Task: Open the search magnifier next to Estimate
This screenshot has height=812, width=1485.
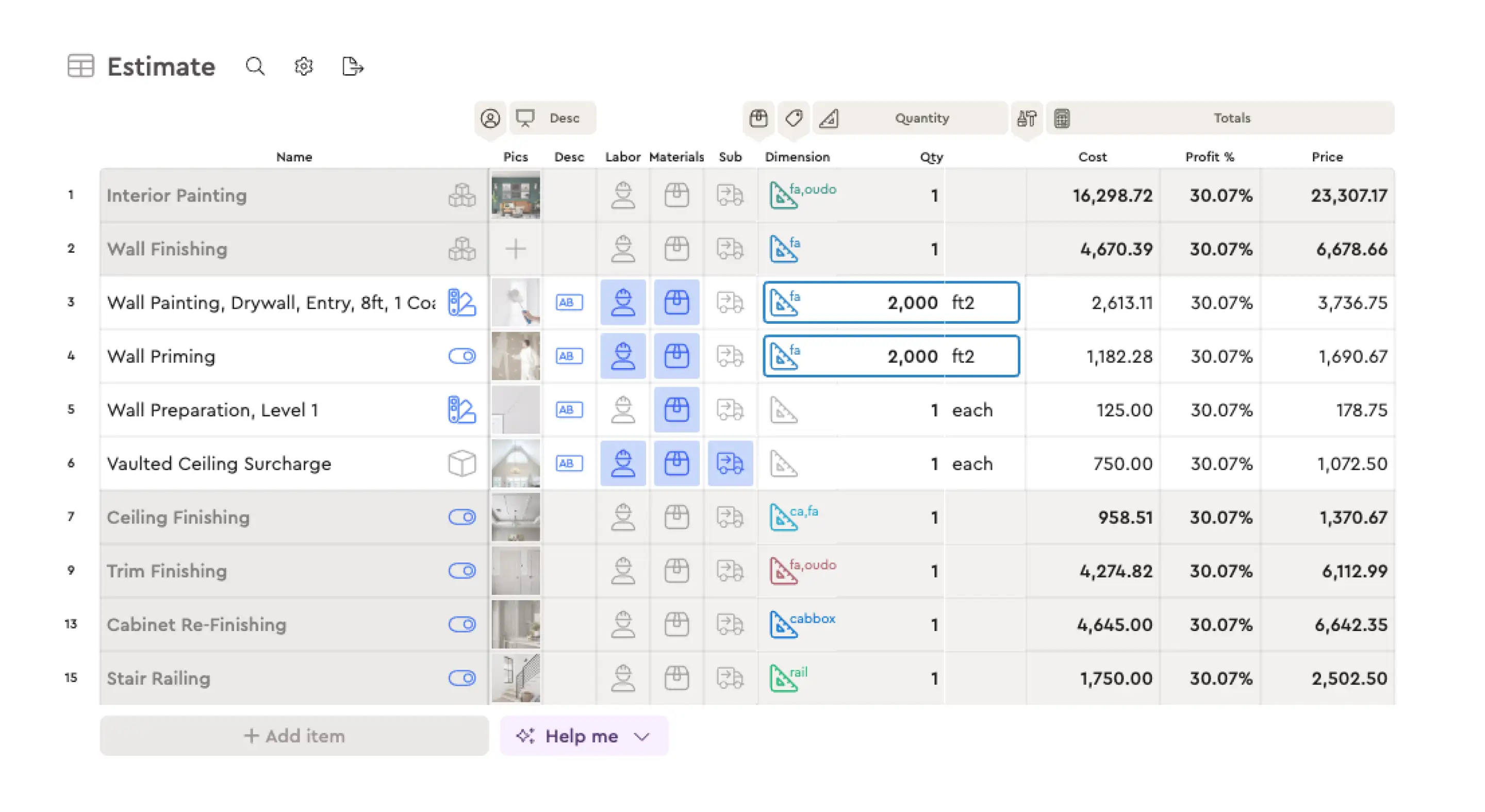Action: point(255,67)
